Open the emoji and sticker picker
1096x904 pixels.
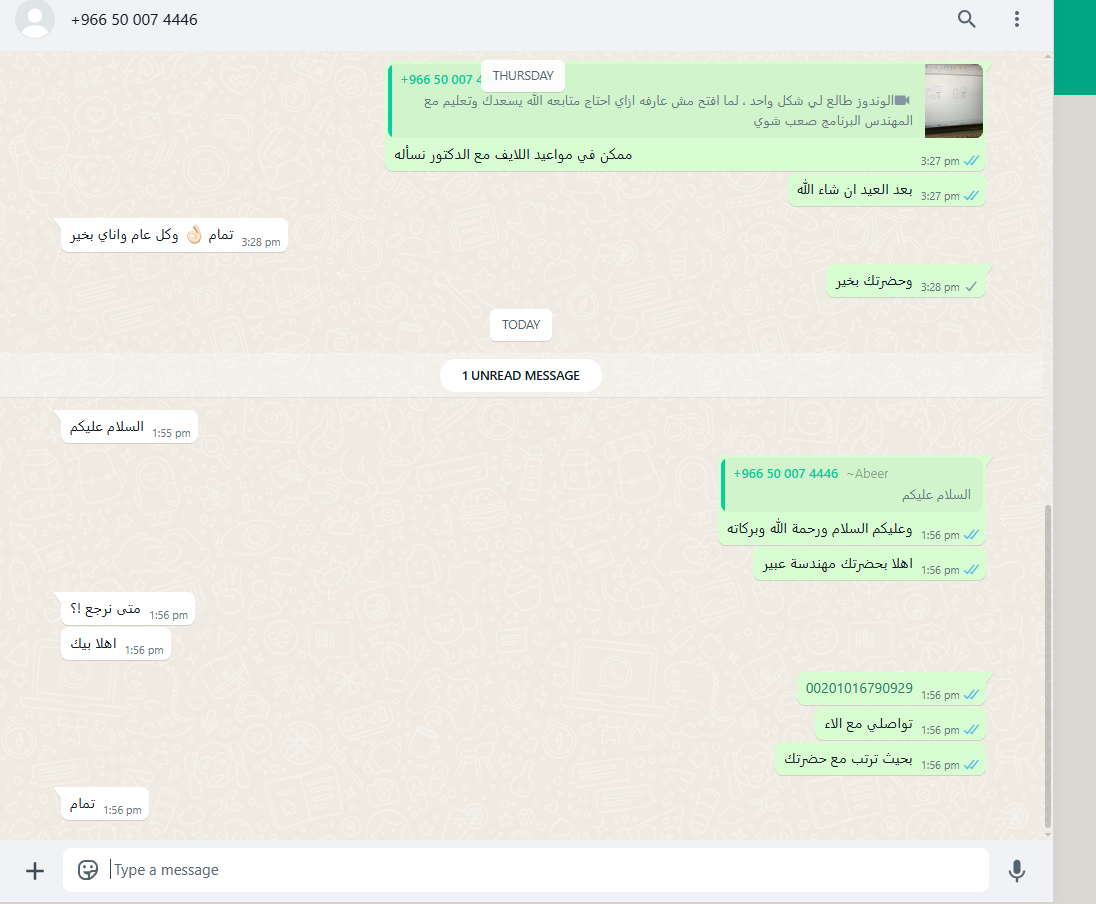click(87, 870)
